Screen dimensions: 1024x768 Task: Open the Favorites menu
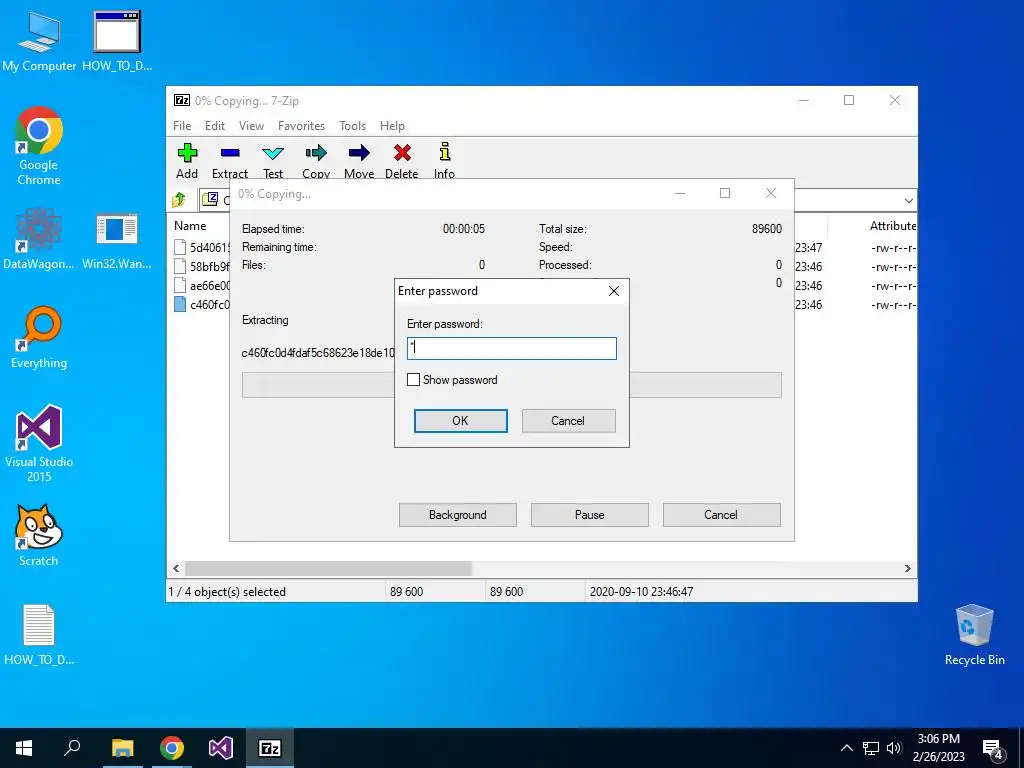(x=301, y=126)
